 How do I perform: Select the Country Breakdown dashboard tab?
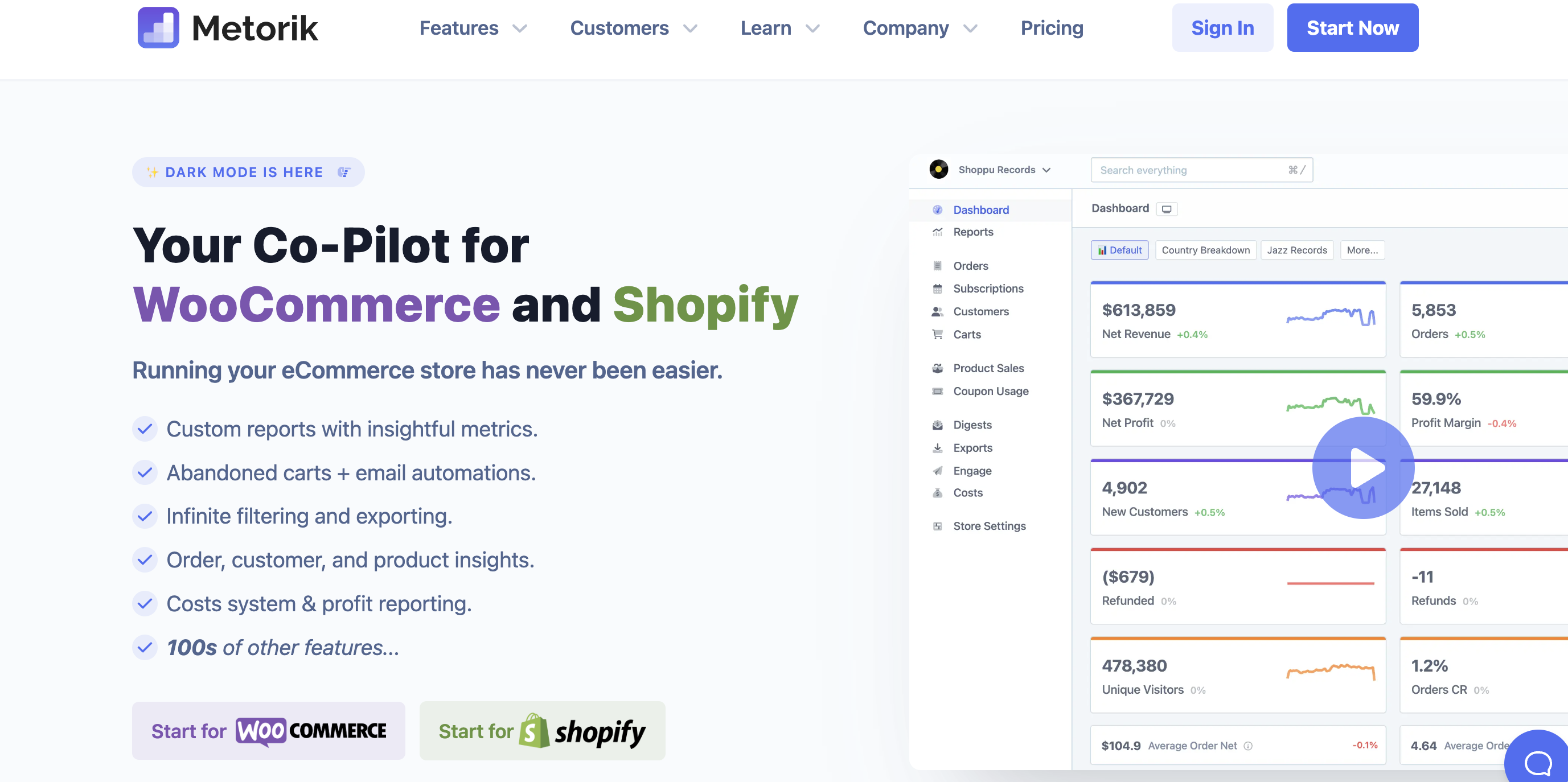click(x=1205, y=250)
